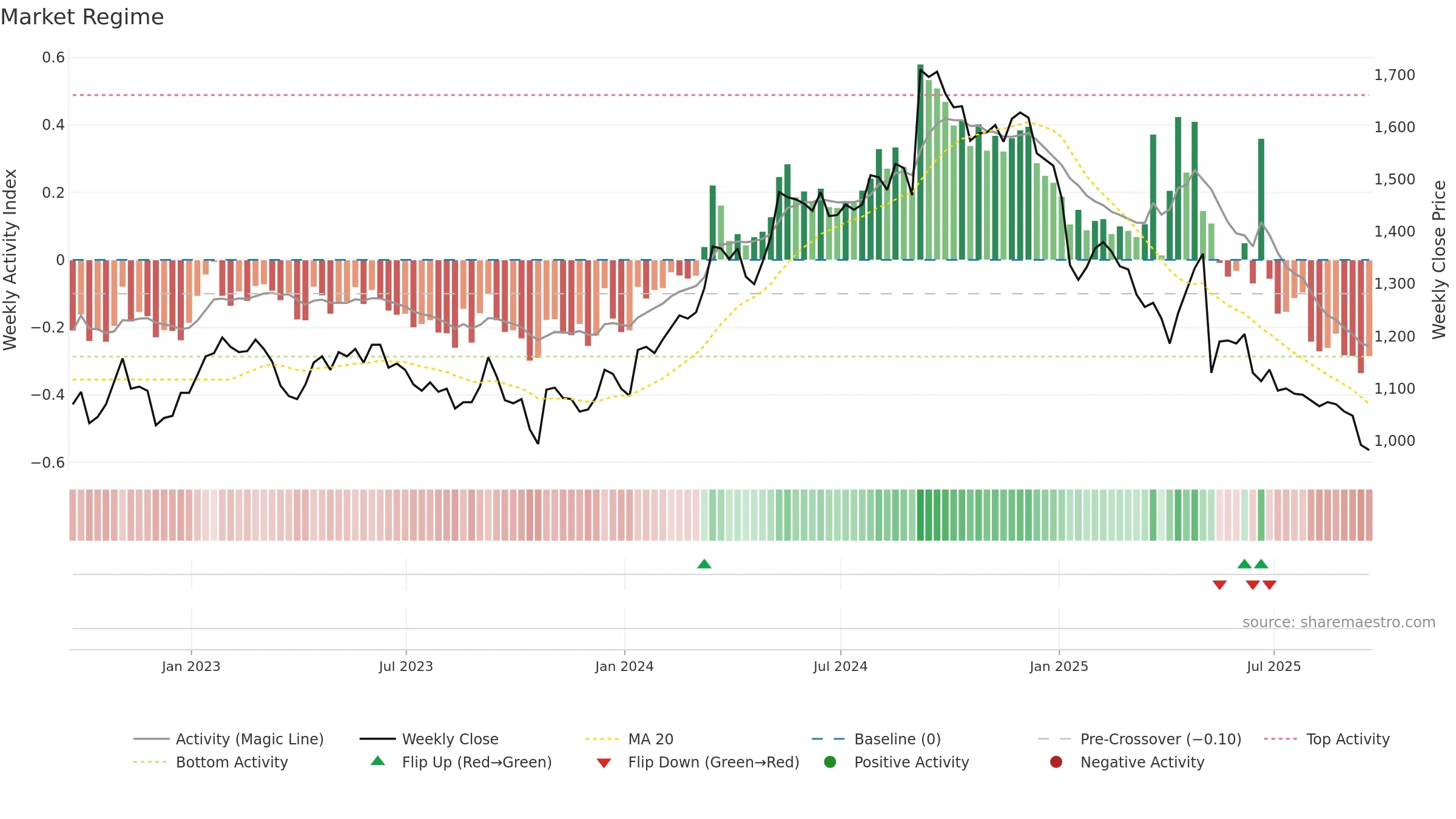The width and height of the screenshot is (1456, 819).
Task: Click the Jul 2023 x-axis label
Action: [406, 667]
